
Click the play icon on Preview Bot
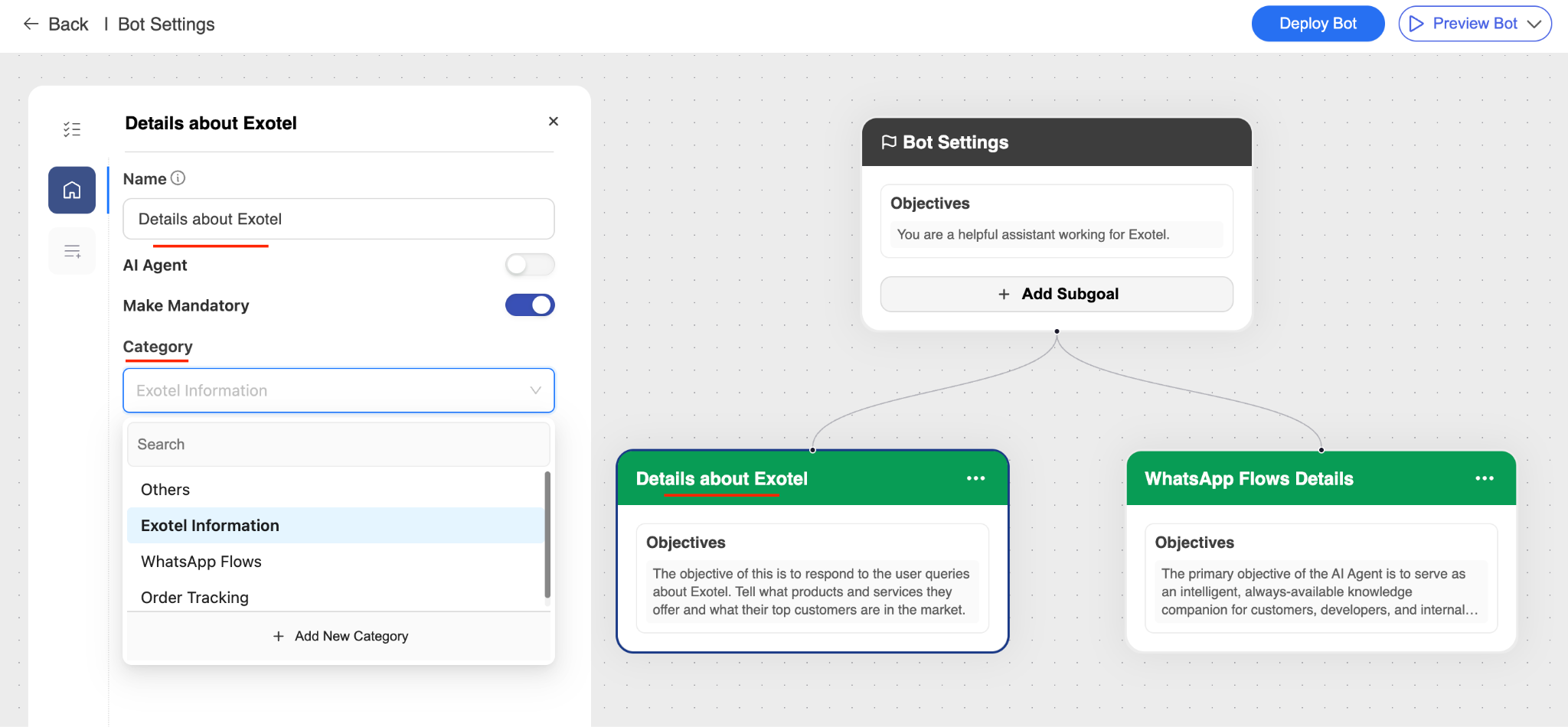1416,24
